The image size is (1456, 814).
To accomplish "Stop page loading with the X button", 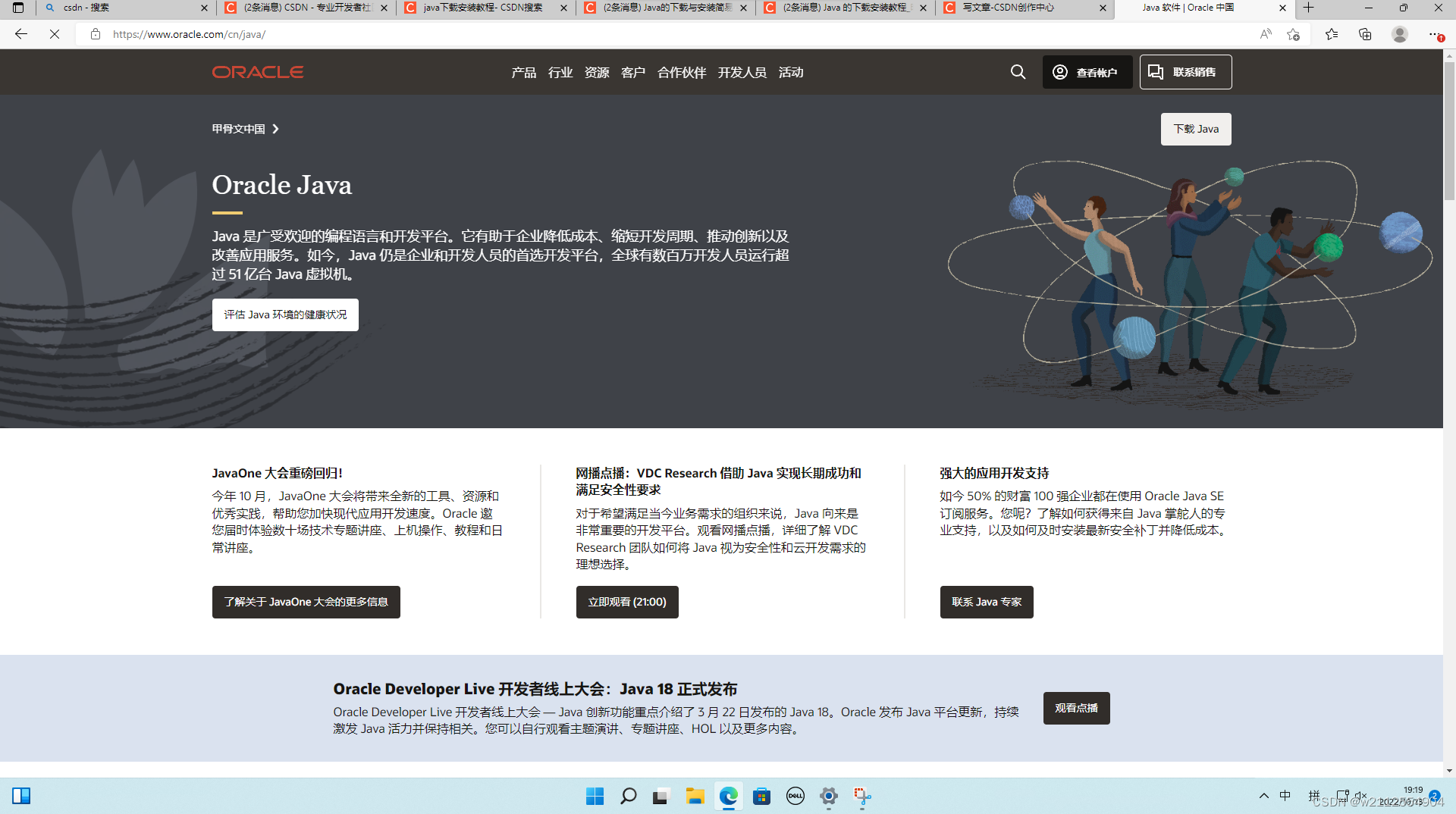I will [55, 34].
